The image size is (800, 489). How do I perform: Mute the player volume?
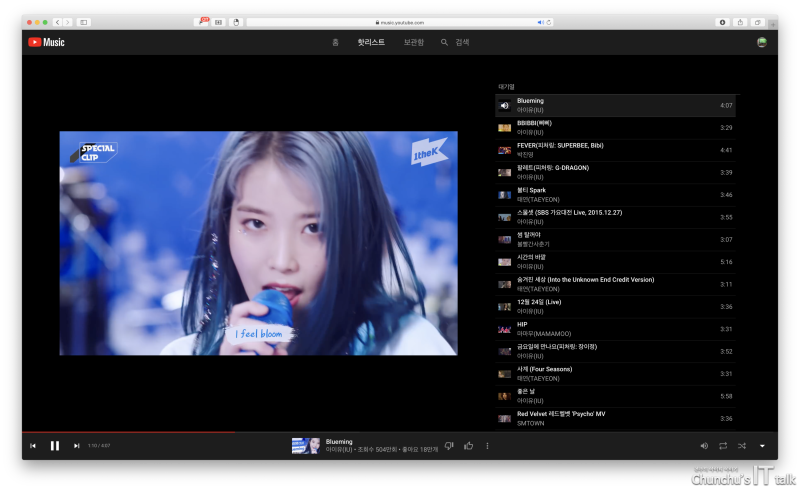tap(704, 446)
